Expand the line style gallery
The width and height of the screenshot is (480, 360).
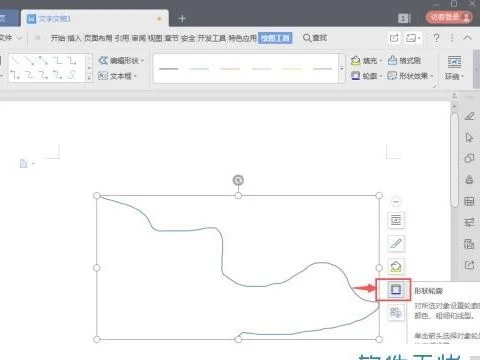coord(342,69)
